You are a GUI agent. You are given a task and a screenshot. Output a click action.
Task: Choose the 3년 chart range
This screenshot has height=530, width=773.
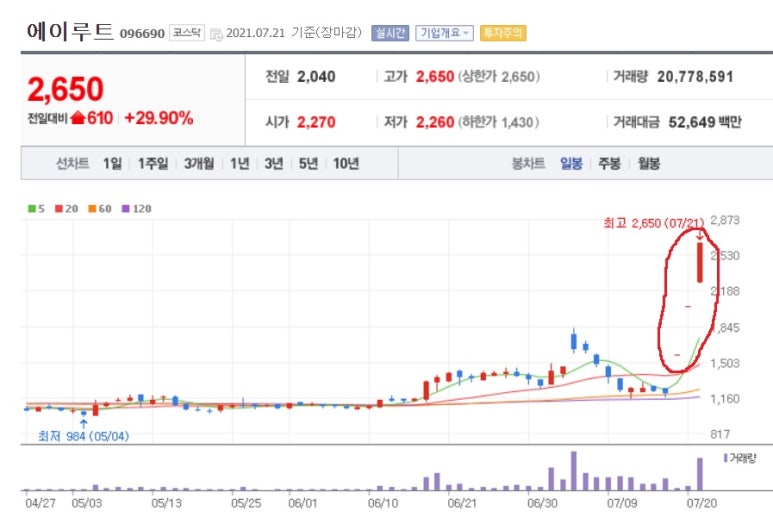[274, 163]
